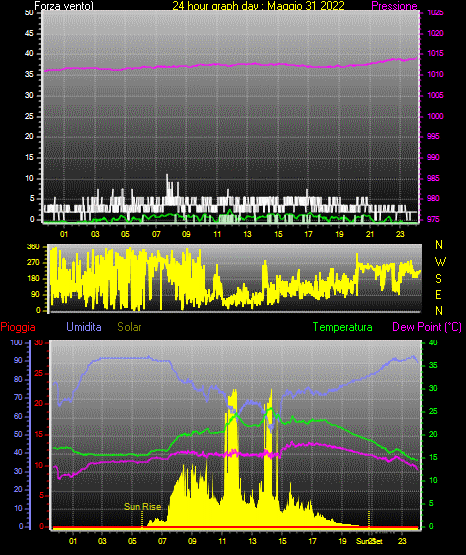Click the '24 hour graph day : Maggio 31 2022' title
The height and width of the screenshot is (555, 466).
pos(258,6)
